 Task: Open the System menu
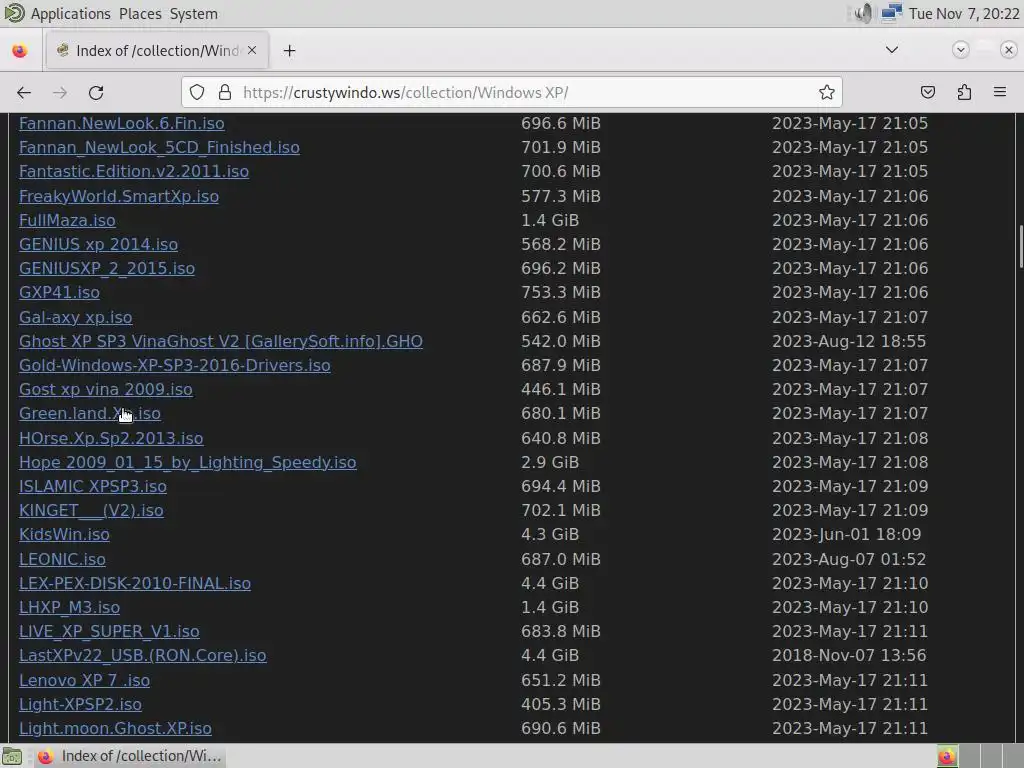[x=193, y=14]
